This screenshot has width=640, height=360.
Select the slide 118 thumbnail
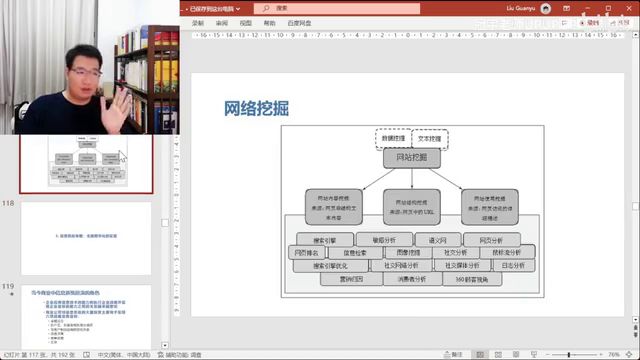pyautogui.click(x=86, y=238)
